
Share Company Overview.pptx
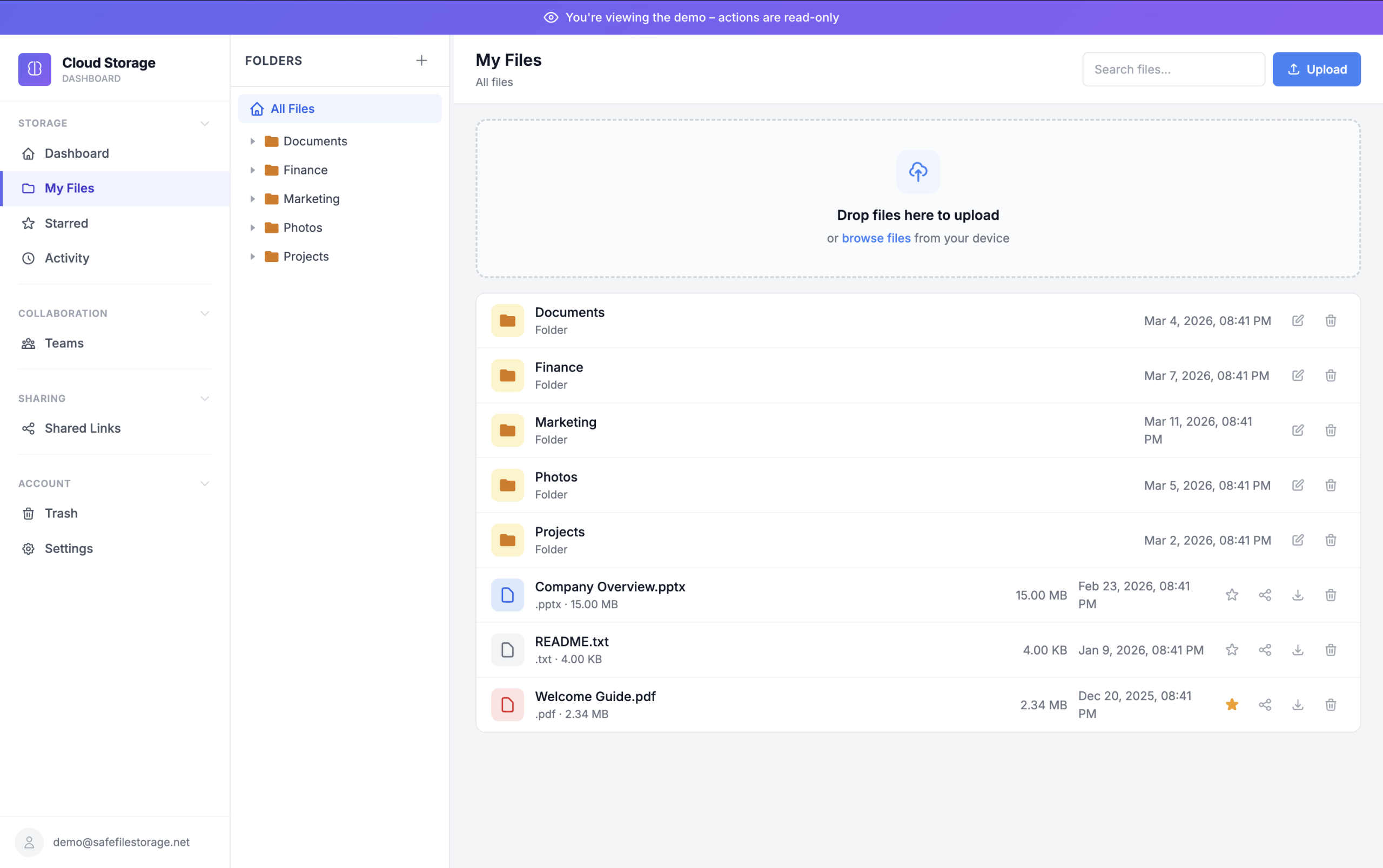pos(1265,595)
